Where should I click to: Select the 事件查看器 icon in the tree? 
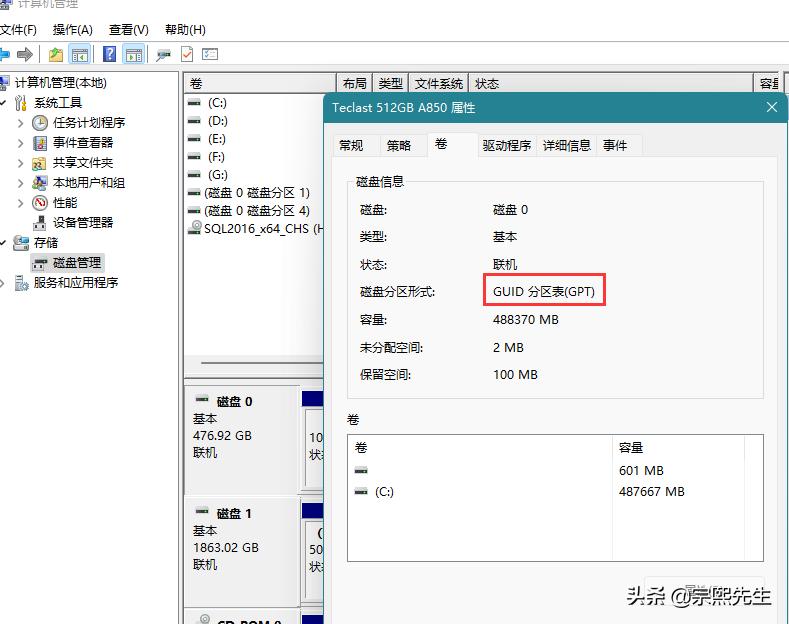pyautogui.click(x=40, y=143)
